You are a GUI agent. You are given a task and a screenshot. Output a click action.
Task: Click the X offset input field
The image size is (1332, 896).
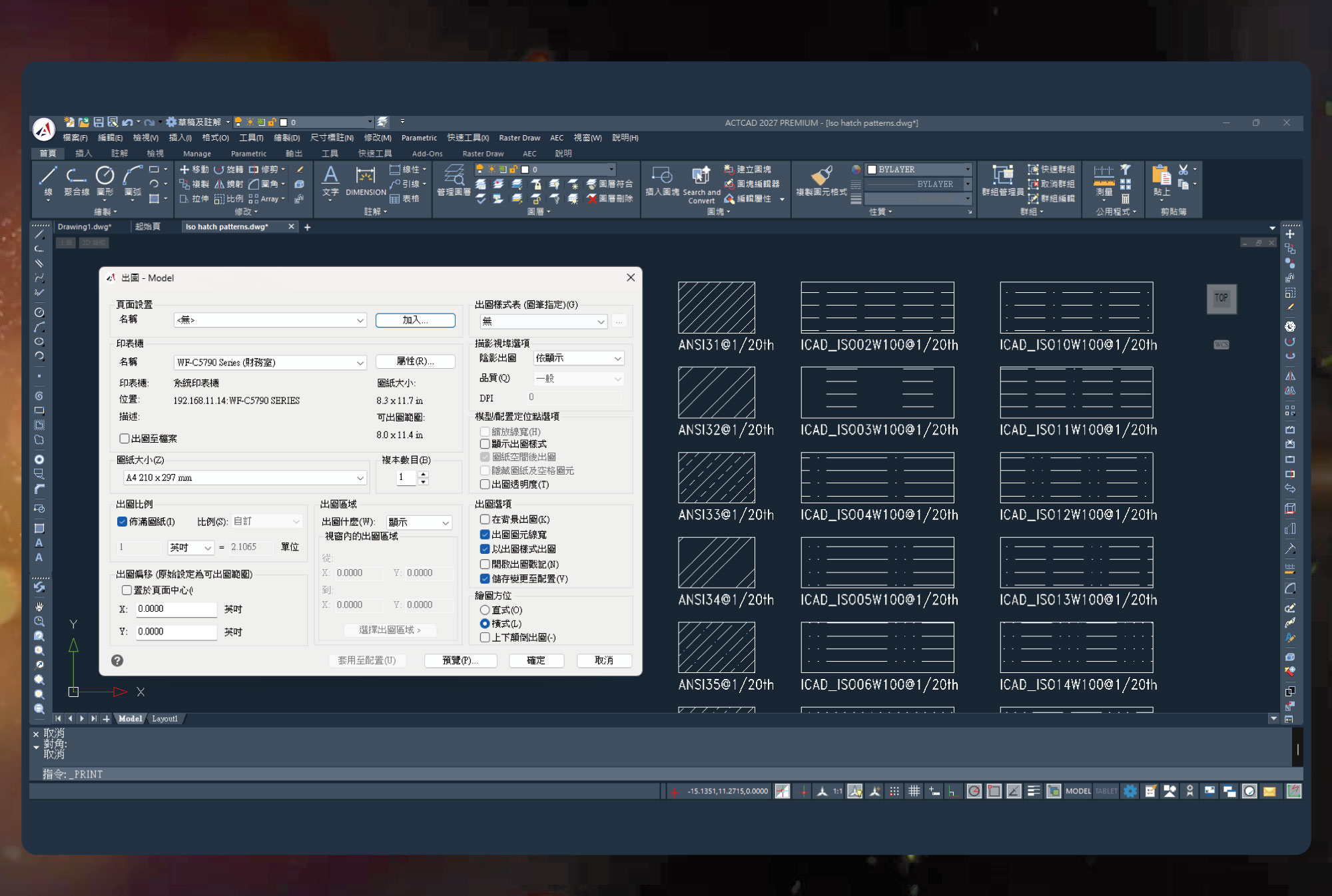tap(176, 609)
